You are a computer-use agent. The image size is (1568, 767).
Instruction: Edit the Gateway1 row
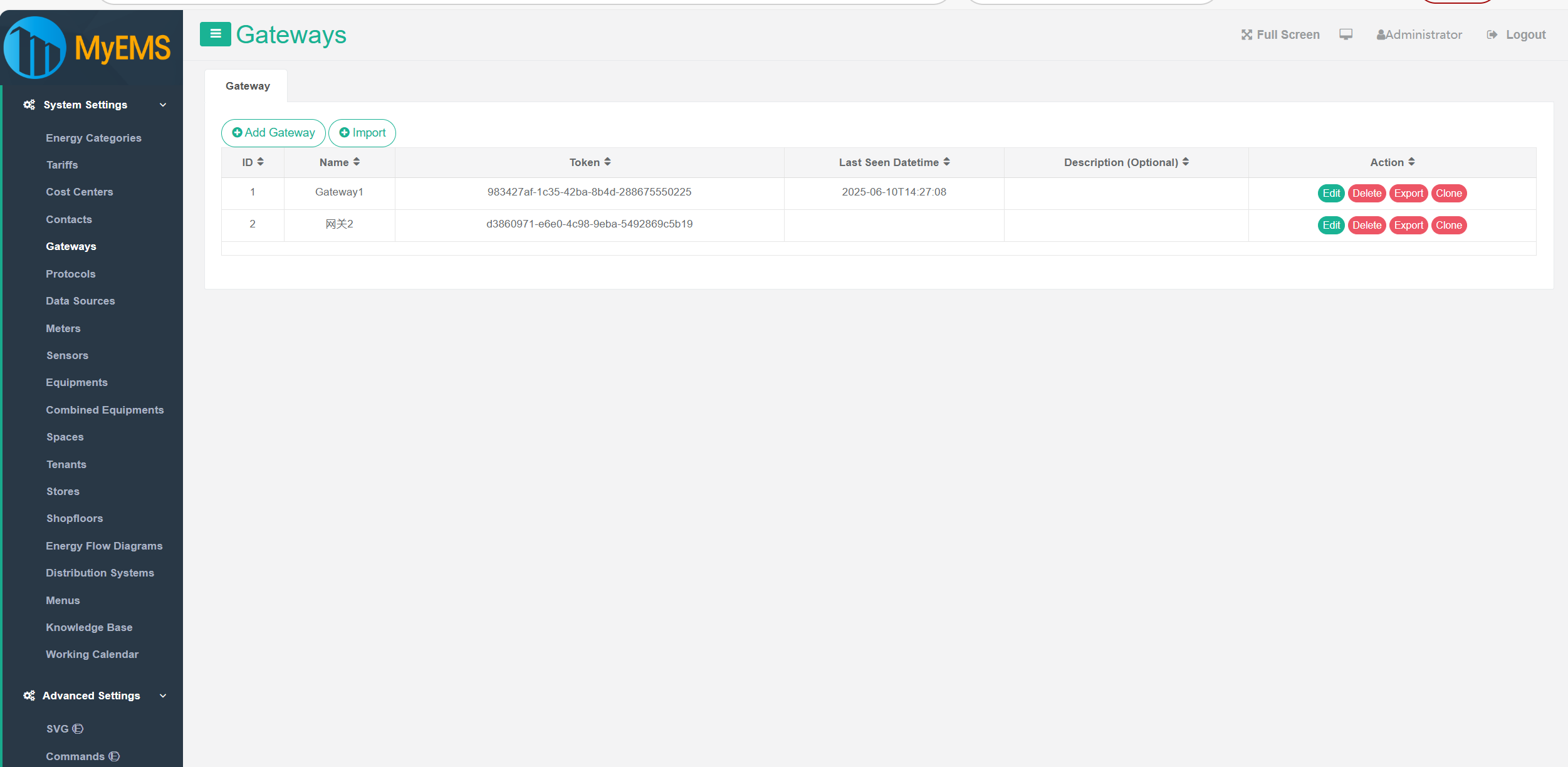pos(1330,193)
